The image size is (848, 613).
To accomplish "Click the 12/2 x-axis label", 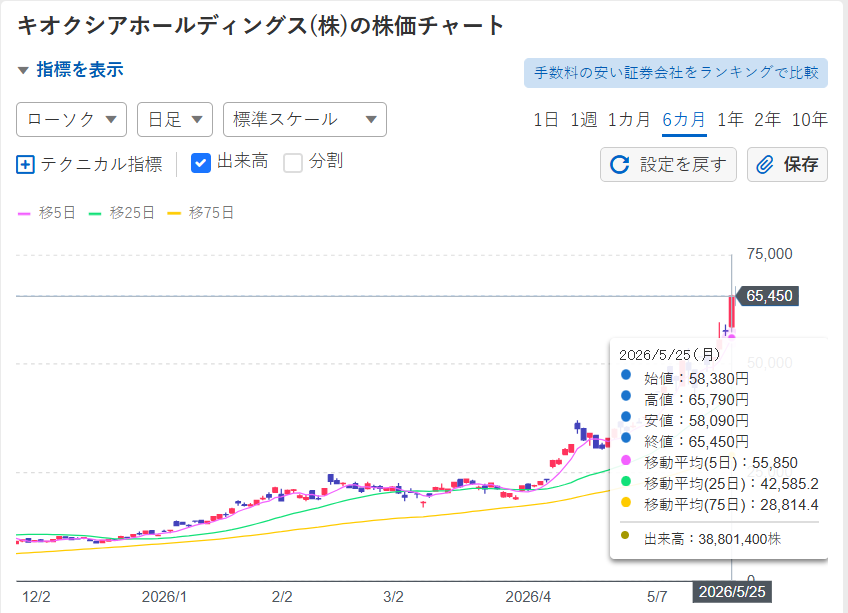I will [x=36, y=597].
